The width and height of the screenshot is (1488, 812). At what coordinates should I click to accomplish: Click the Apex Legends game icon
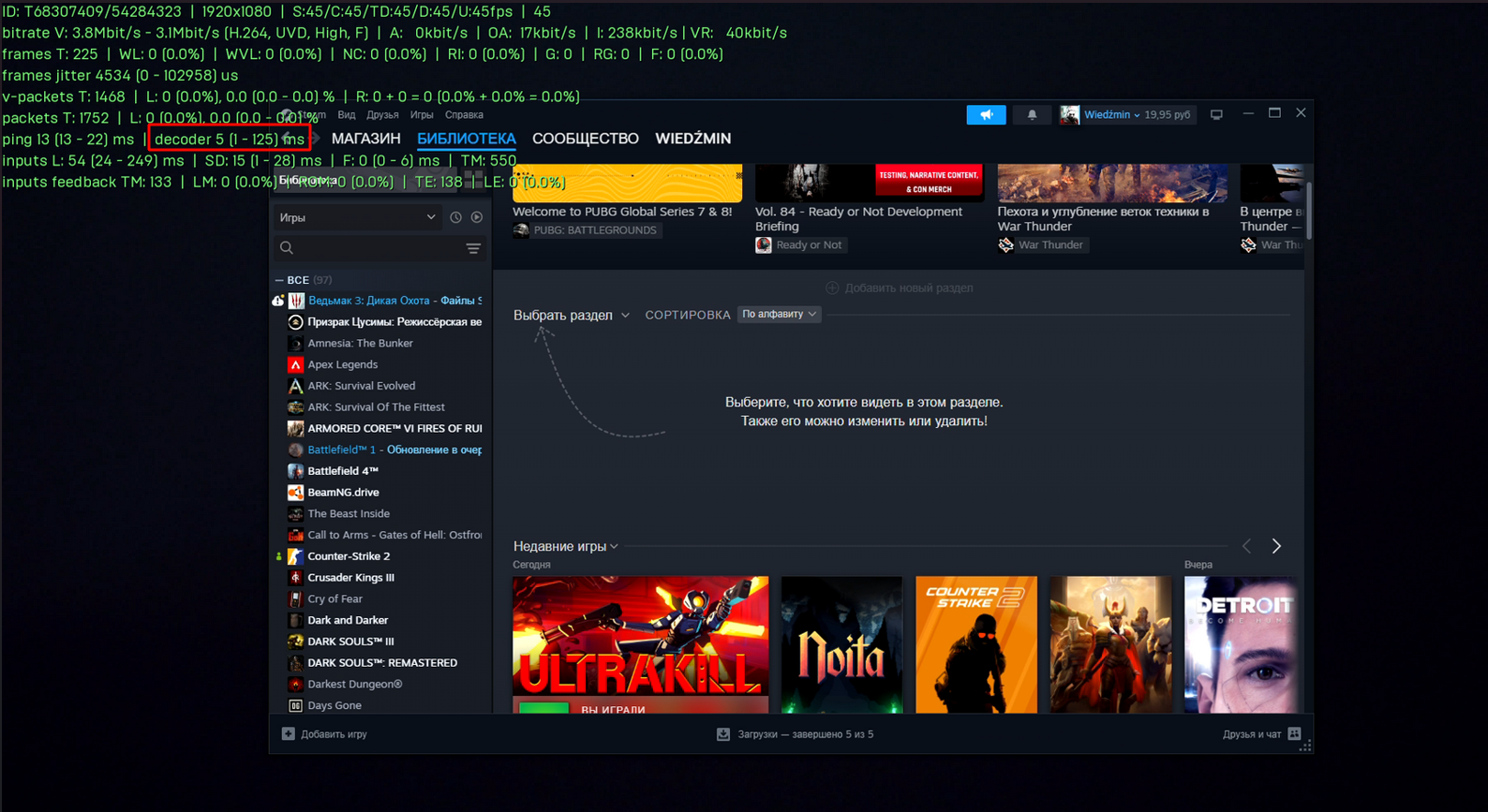click(295, 364)
